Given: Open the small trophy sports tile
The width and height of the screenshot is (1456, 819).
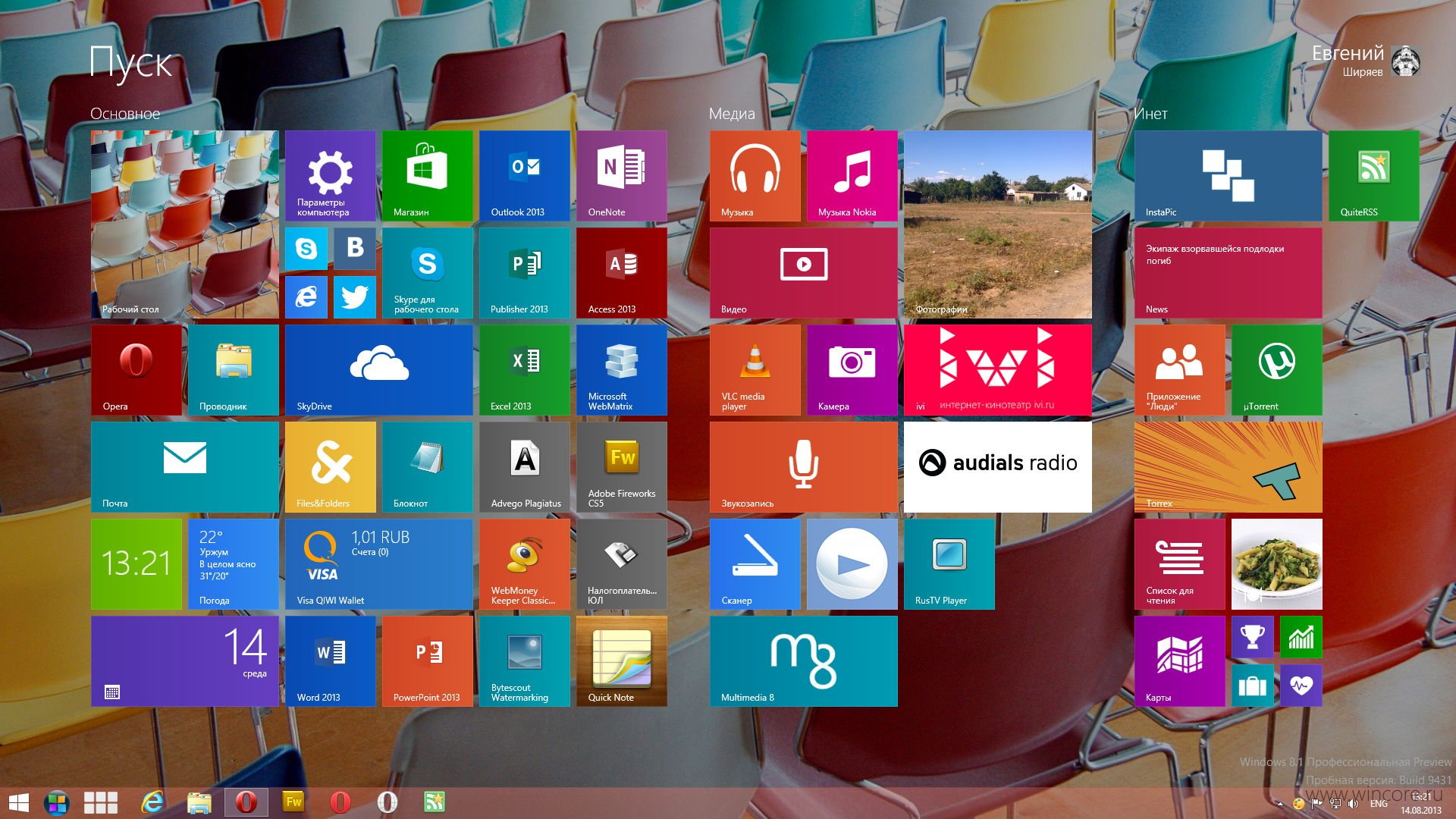Looking at the screenshot, I should [x=1253, y=637].
